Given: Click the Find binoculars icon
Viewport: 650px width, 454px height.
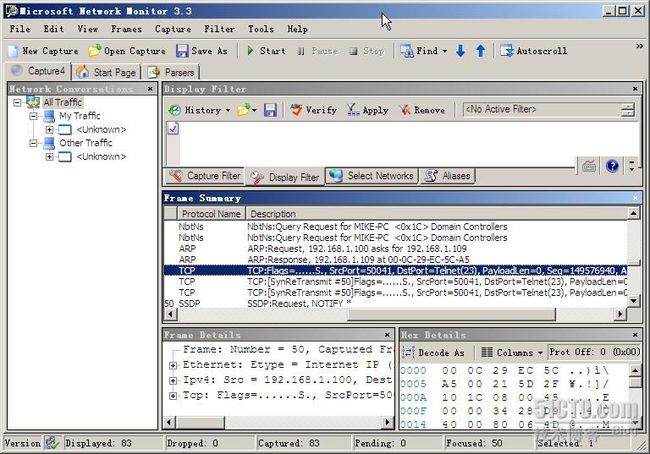Looking at the screenshot, I should (407, 51).
